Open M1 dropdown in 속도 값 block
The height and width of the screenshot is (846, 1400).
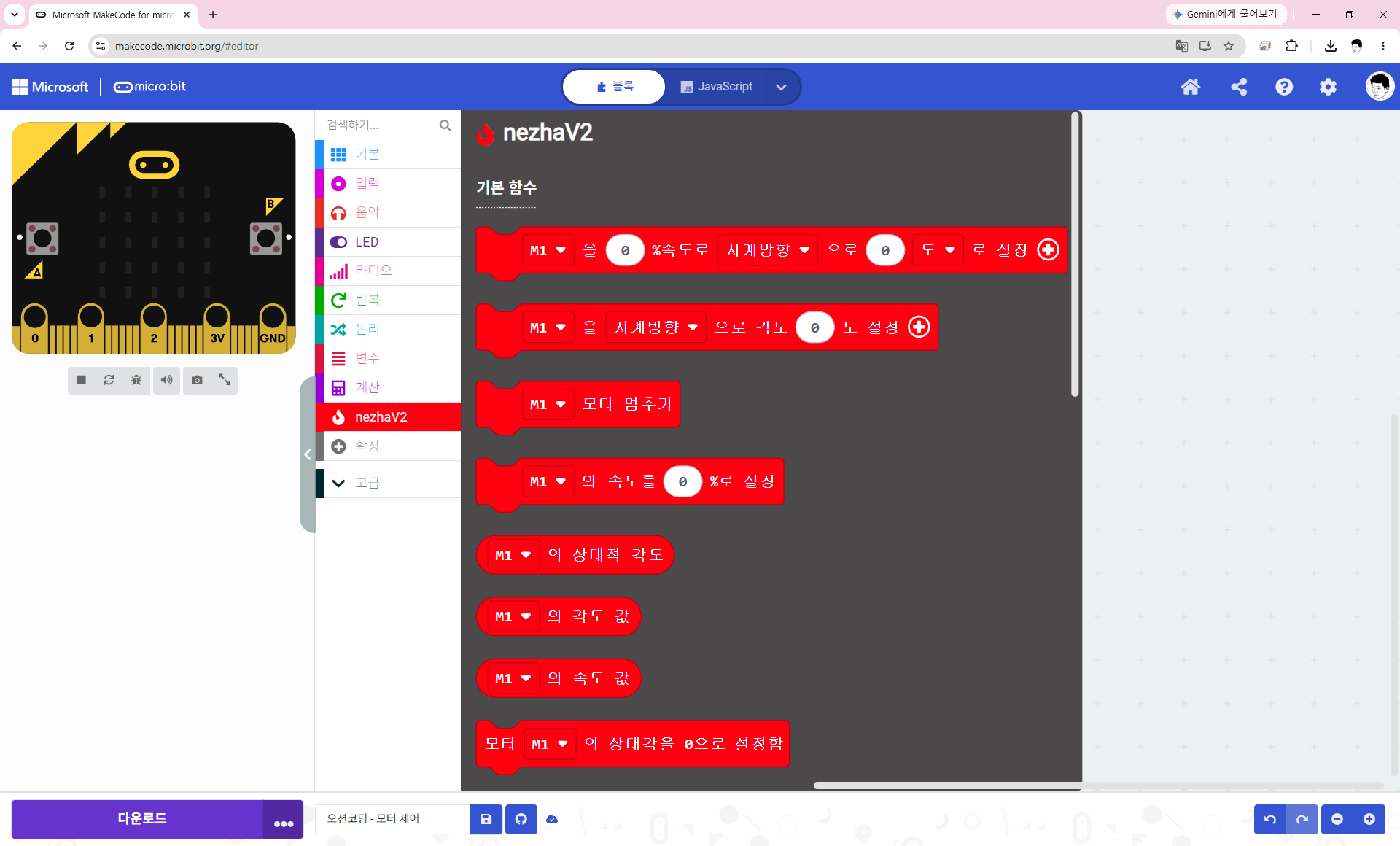pos(513,678)
